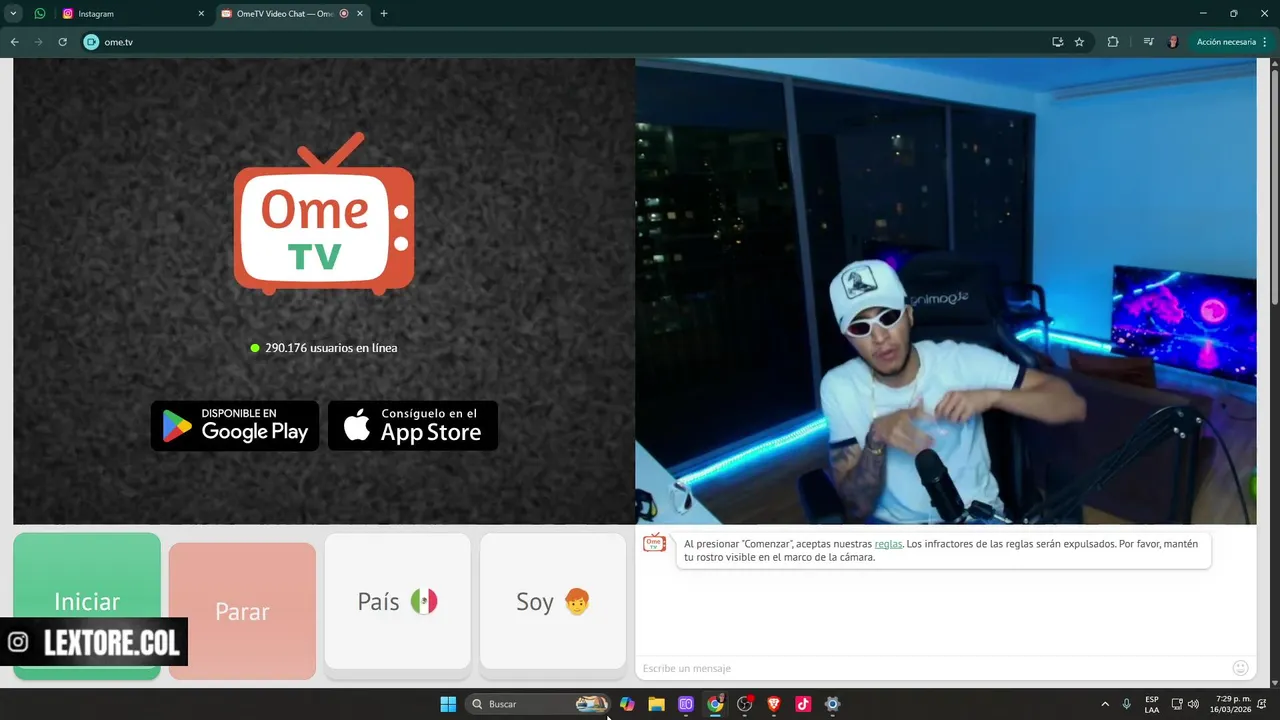Show hidden system tray icons

point(1105,704)
